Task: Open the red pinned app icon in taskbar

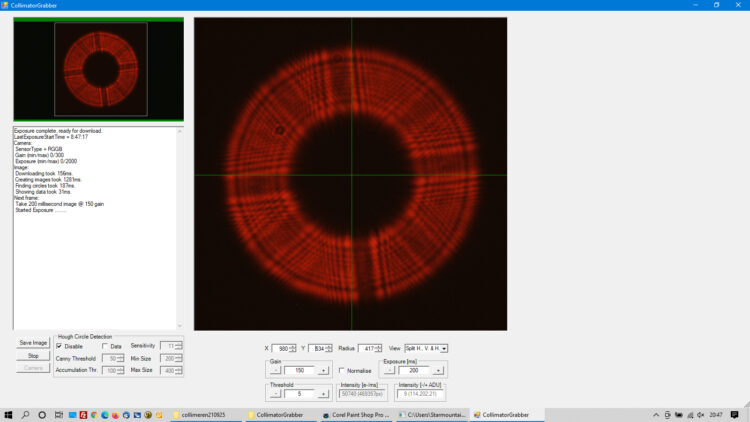Action: (83, 415)
